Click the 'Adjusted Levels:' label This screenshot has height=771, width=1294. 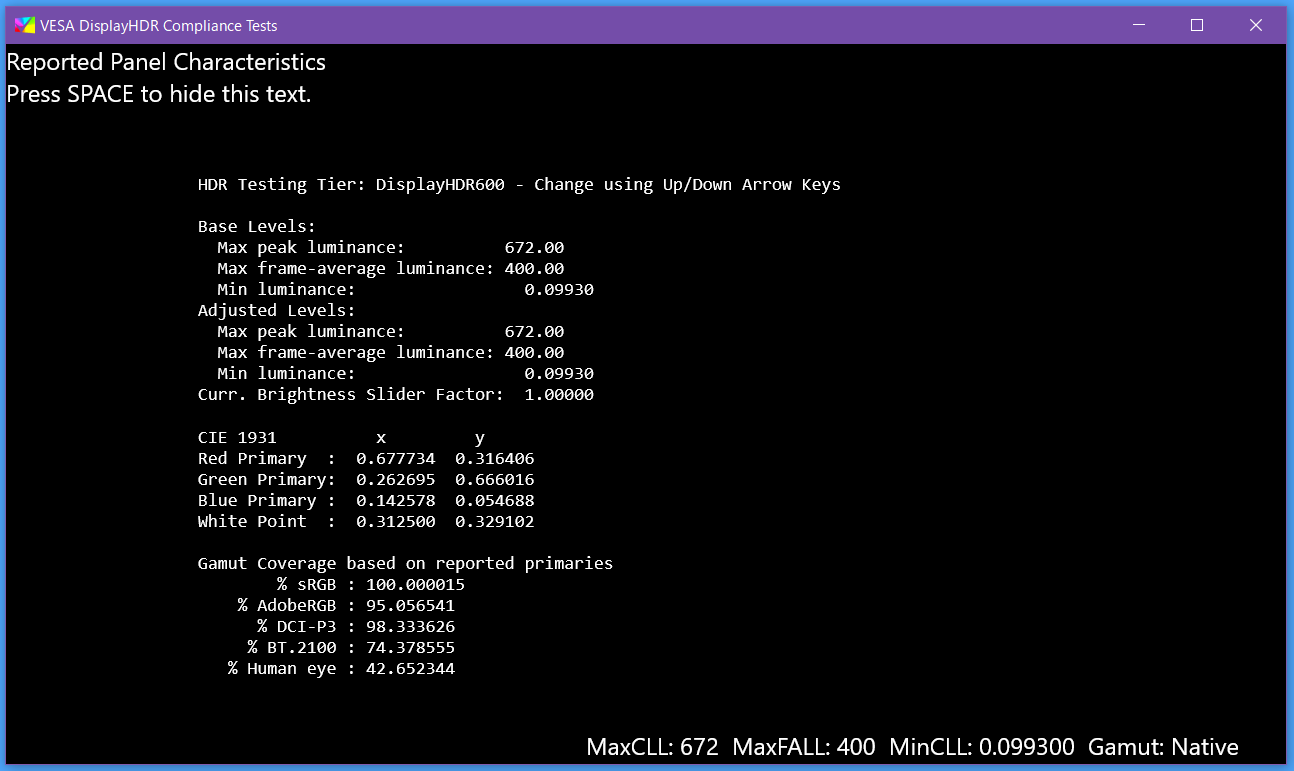pos(277,311)
